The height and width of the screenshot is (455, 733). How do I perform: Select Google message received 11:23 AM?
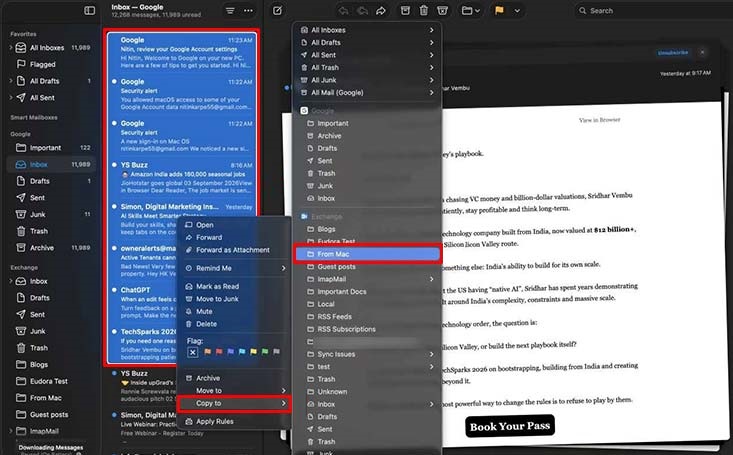point(182,52)
